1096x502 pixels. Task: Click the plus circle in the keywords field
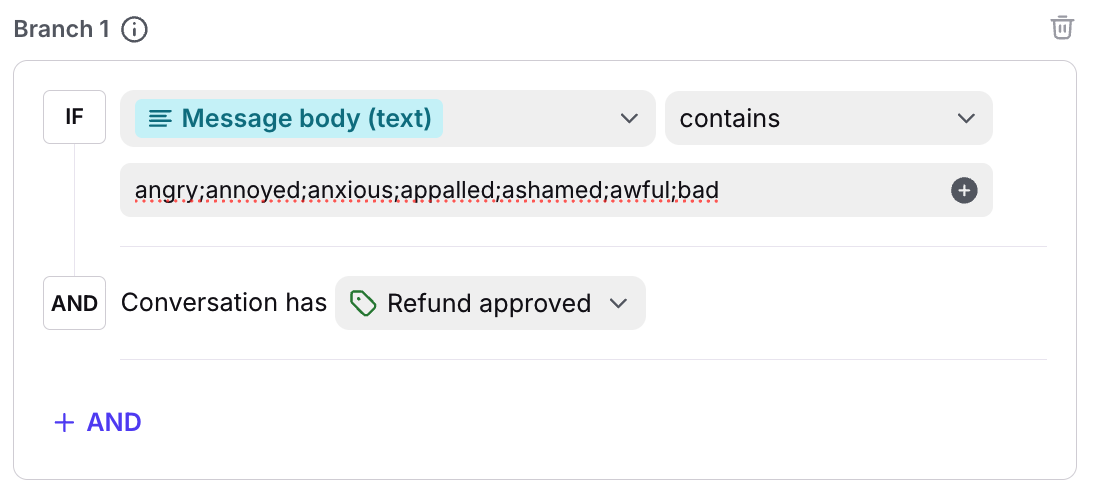click(964, 190)
